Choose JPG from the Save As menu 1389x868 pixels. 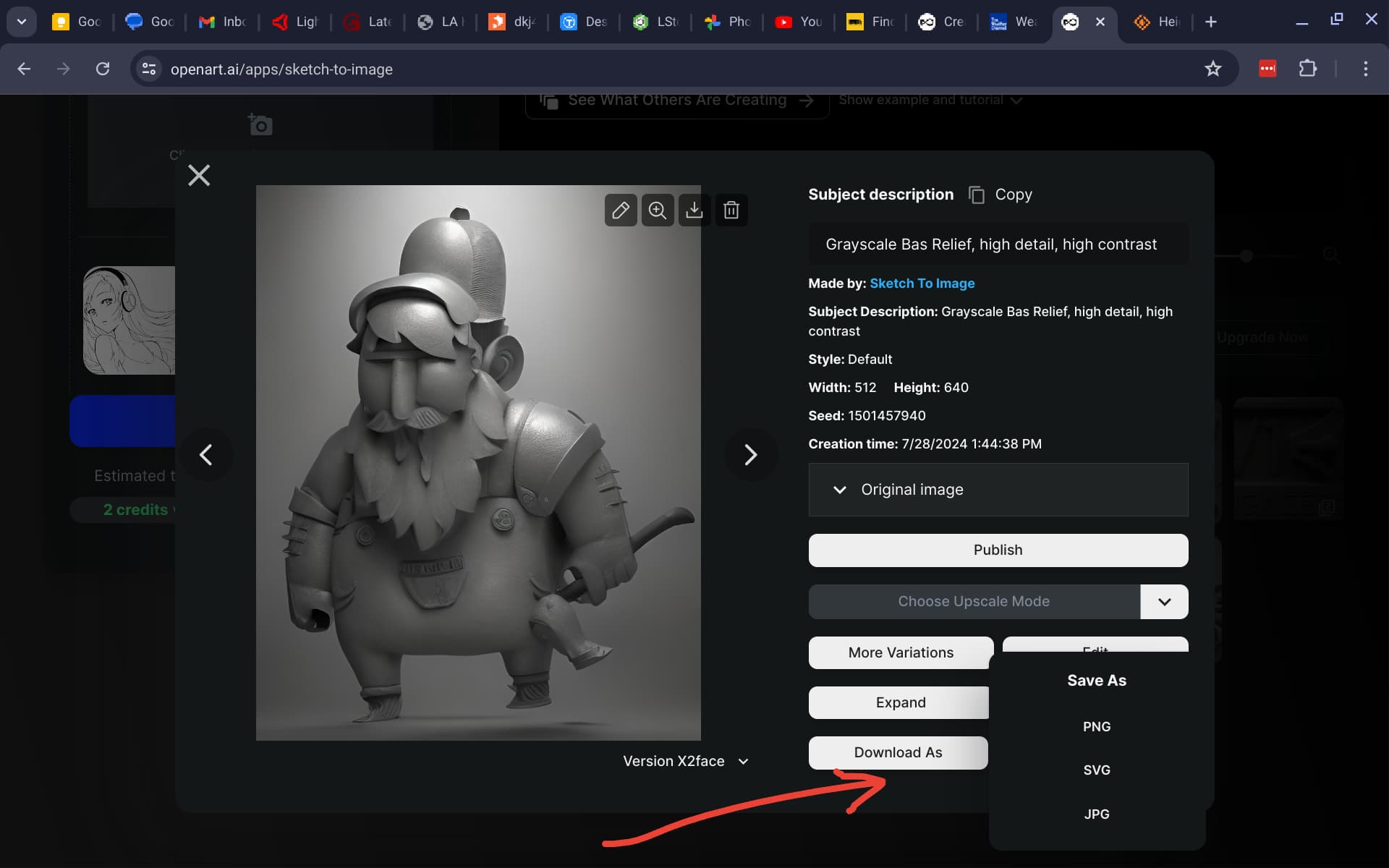point(1097,814)
